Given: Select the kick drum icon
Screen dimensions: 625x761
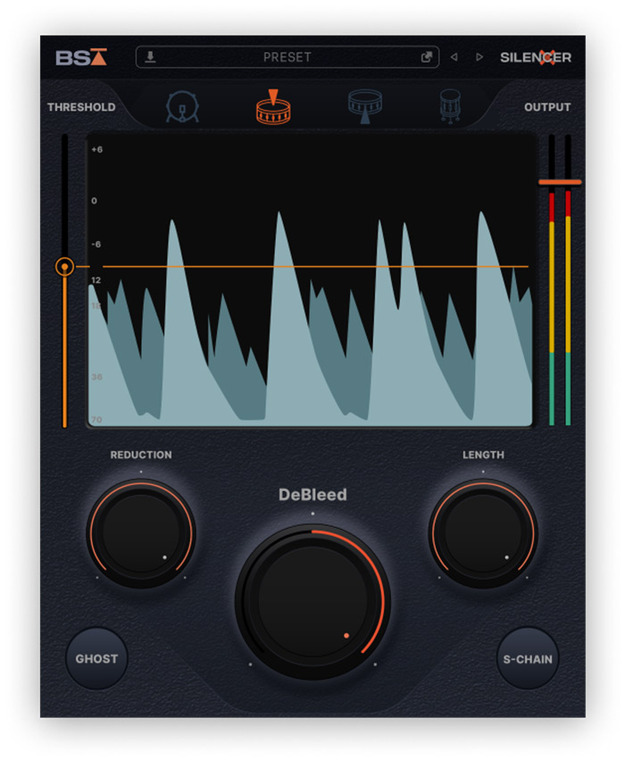Looking at the screenshot, I should (x=182, y=107).
